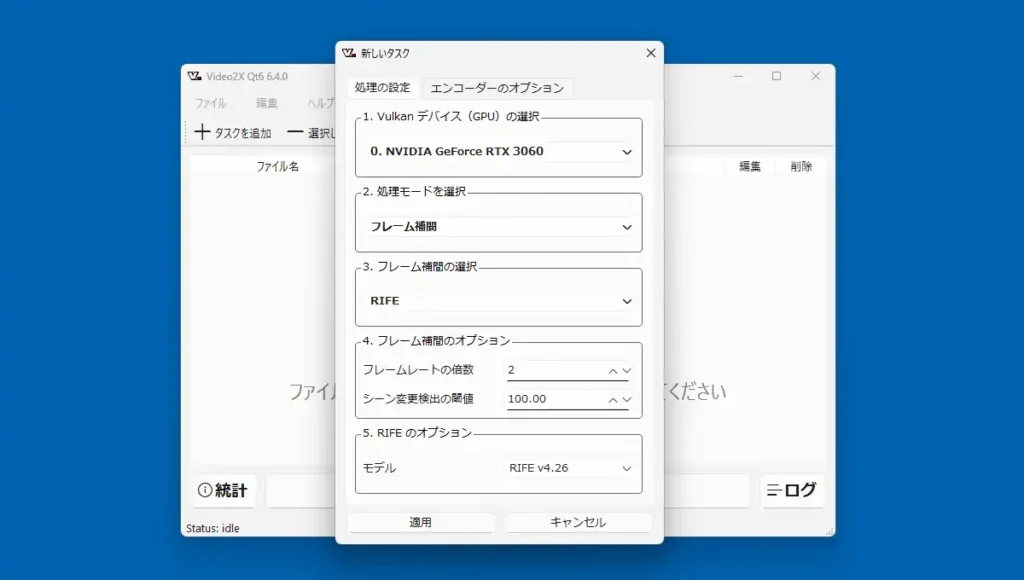Decrease the フレームレートの倍数 value
This screenshot has width=1024, height=580.
point(627,371)
